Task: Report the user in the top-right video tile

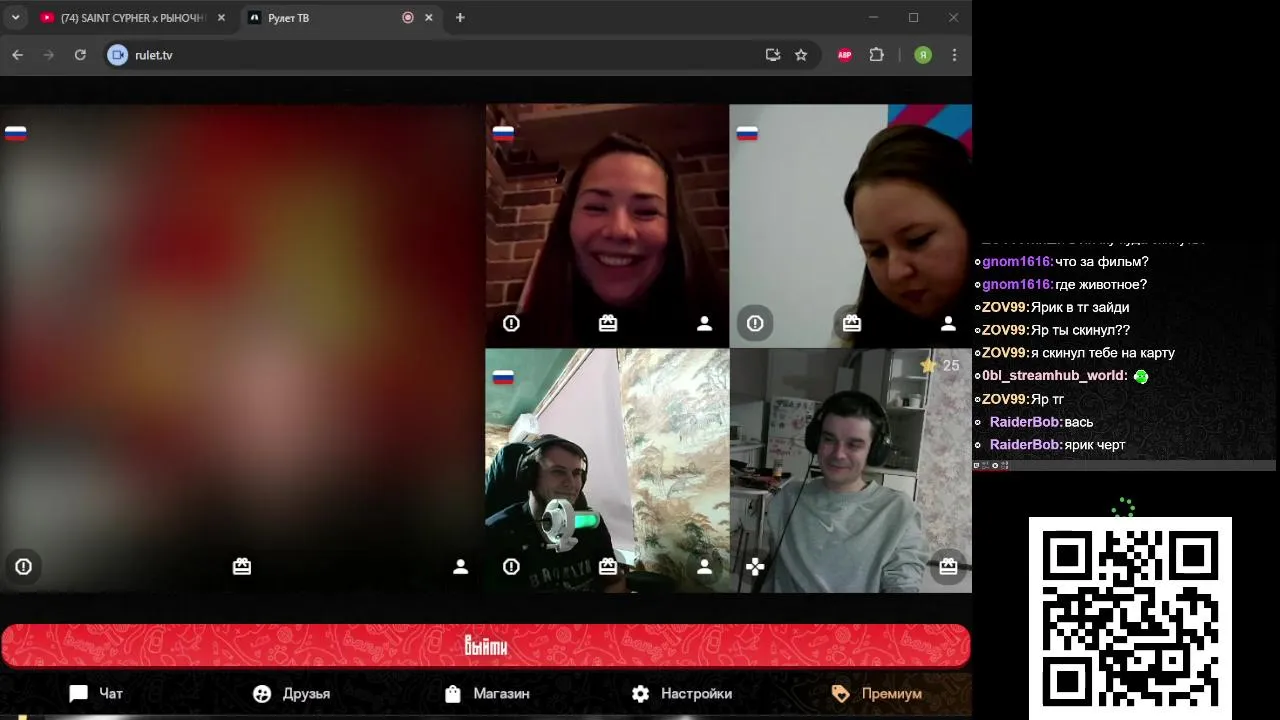Action: click(x=755, y=323)
